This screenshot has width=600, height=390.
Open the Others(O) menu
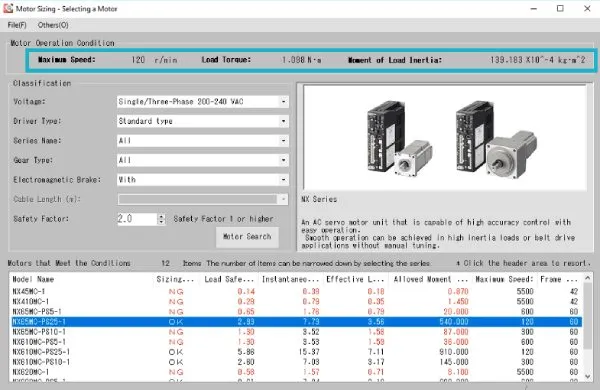tap(53, 25)
